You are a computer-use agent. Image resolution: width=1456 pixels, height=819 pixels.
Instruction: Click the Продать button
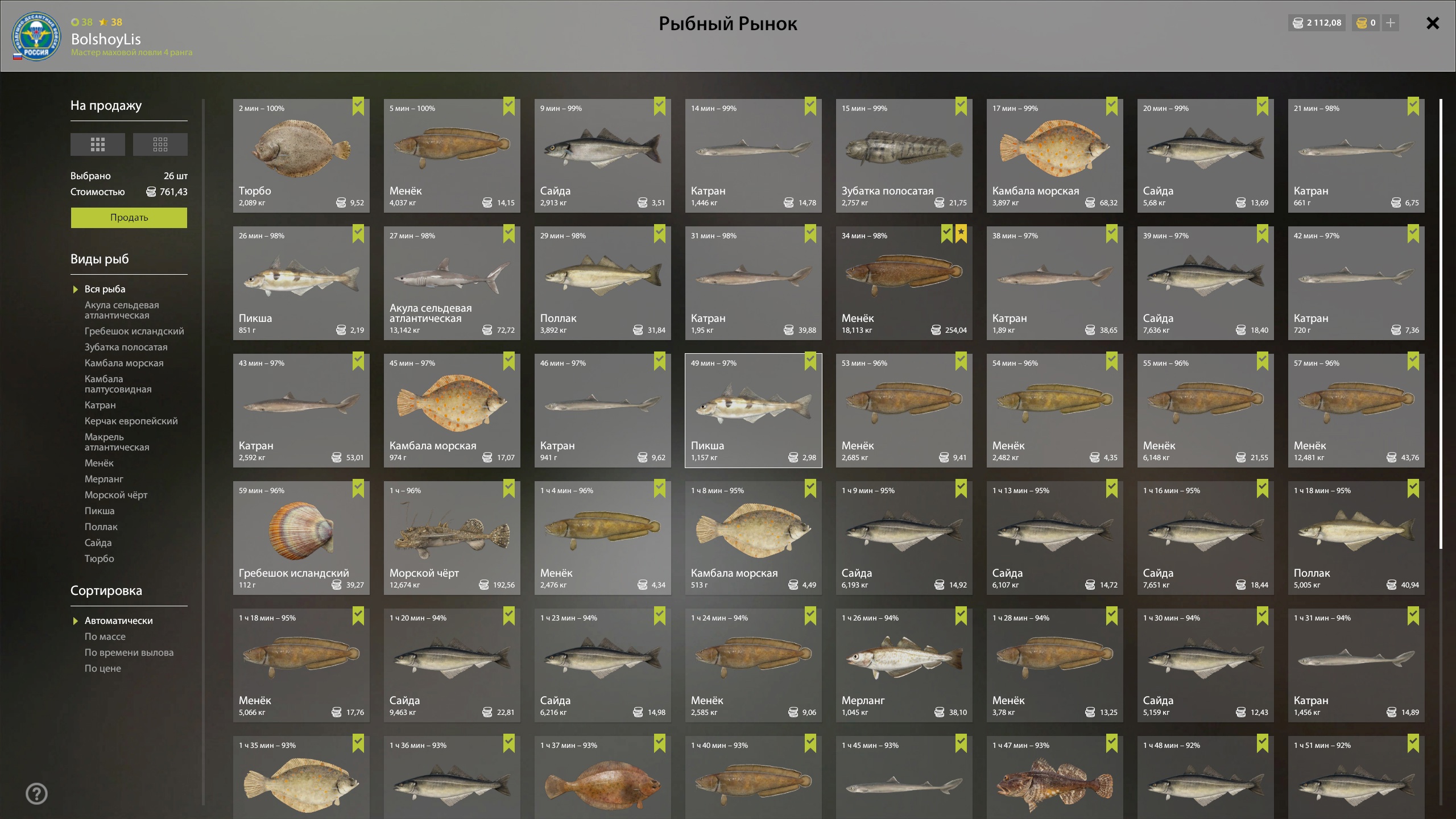129,218
